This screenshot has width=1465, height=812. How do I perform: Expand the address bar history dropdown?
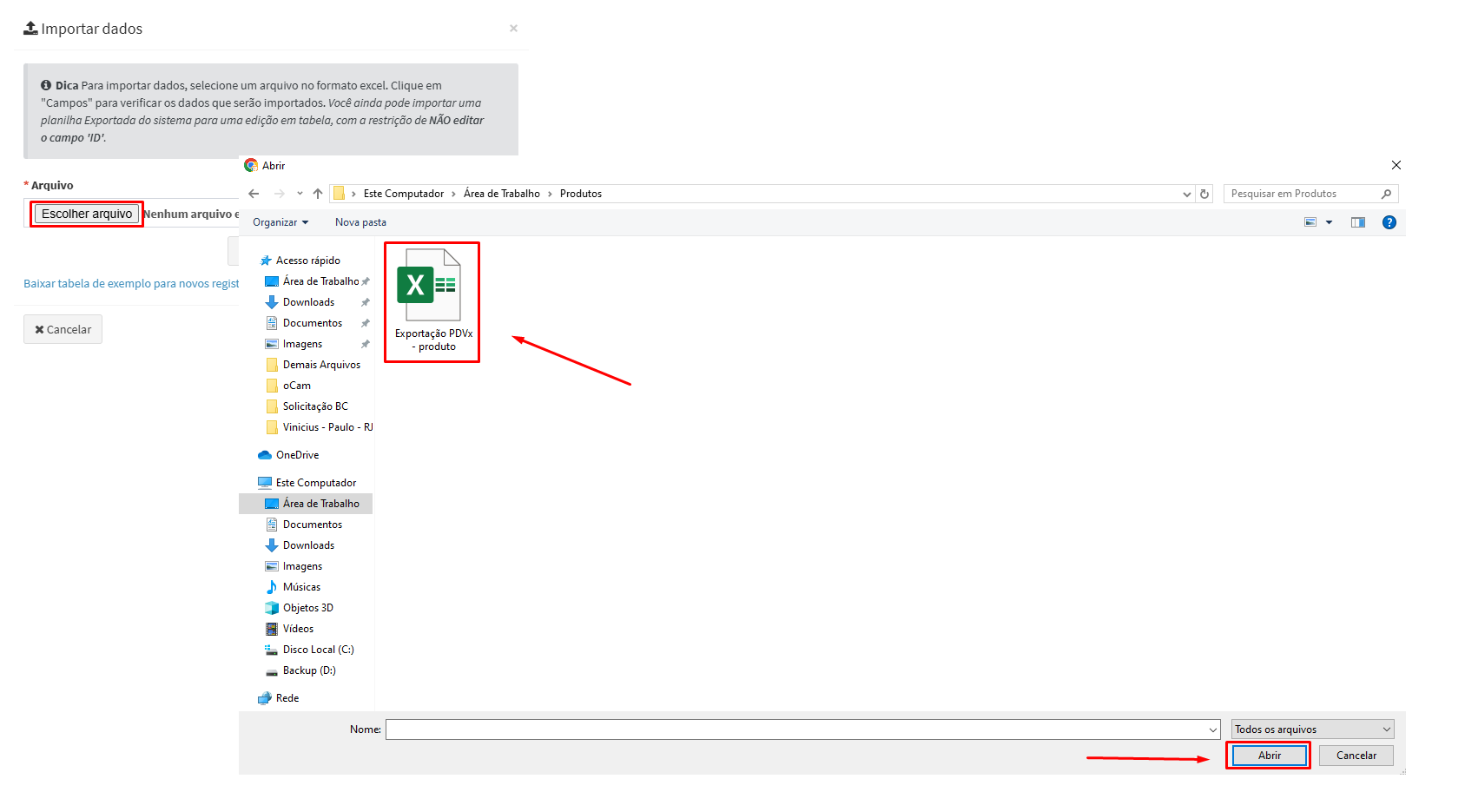pyautogui.click(x=1186, y=194)
